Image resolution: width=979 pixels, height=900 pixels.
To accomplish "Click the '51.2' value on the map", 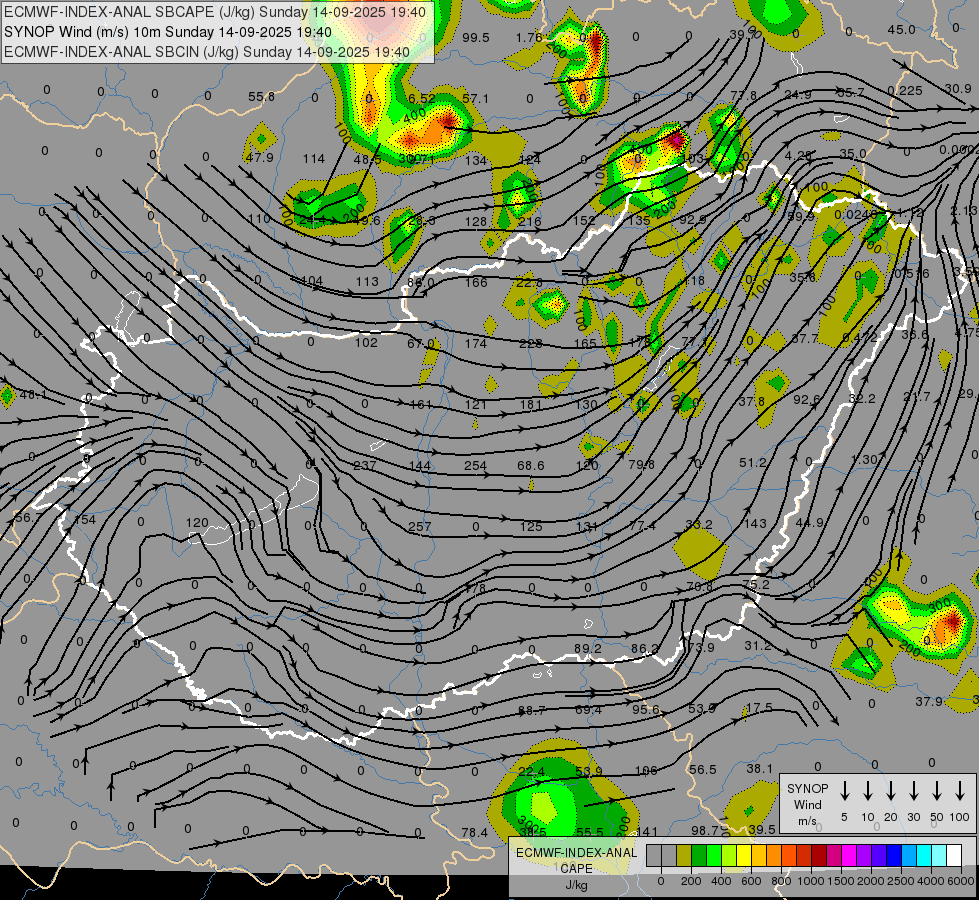I will tap(752, 463).
